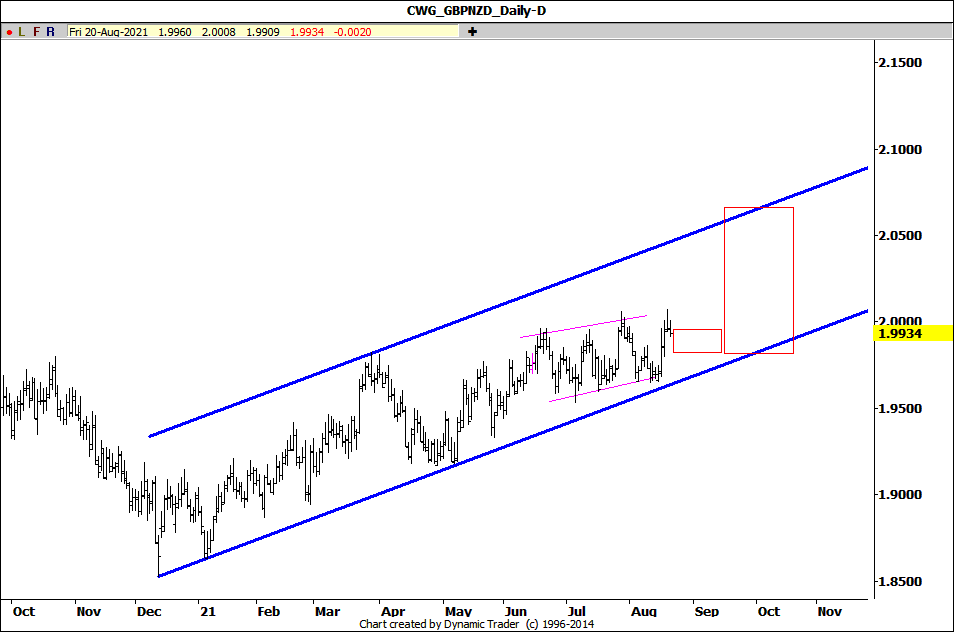Image resolution: width=954 pixels, height=632 pixels.
Task: Click the chart title CWG_GBPNZD_Daily-D
Action: point(476,10)
